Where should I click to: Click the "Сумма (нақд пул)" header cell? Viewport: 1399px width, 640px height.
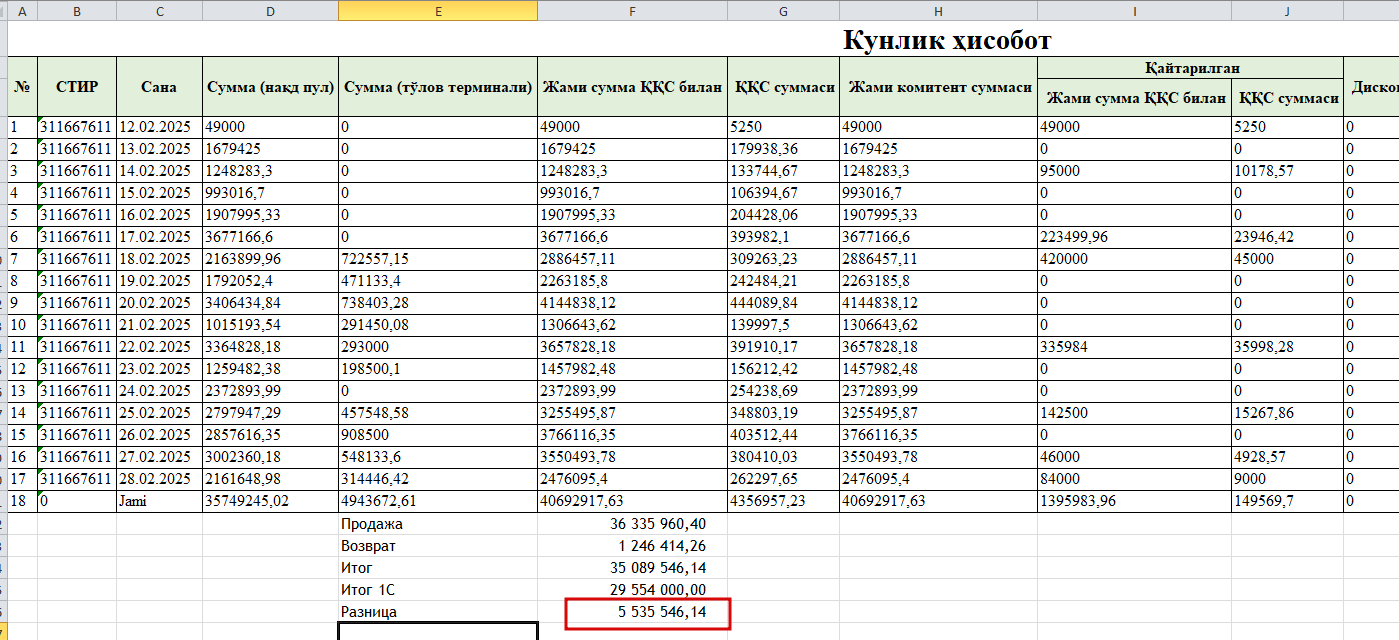270,87
